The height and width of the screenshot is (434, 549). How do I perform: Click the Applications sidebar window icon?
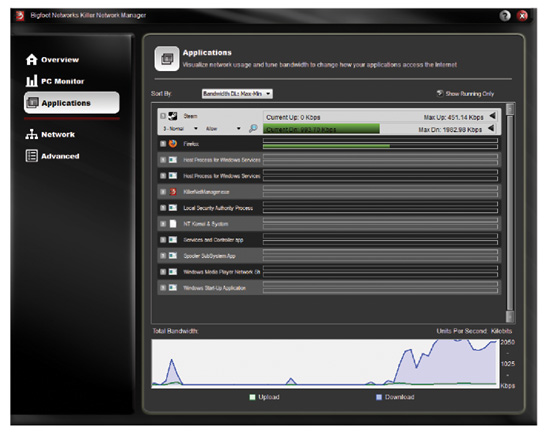33,103
